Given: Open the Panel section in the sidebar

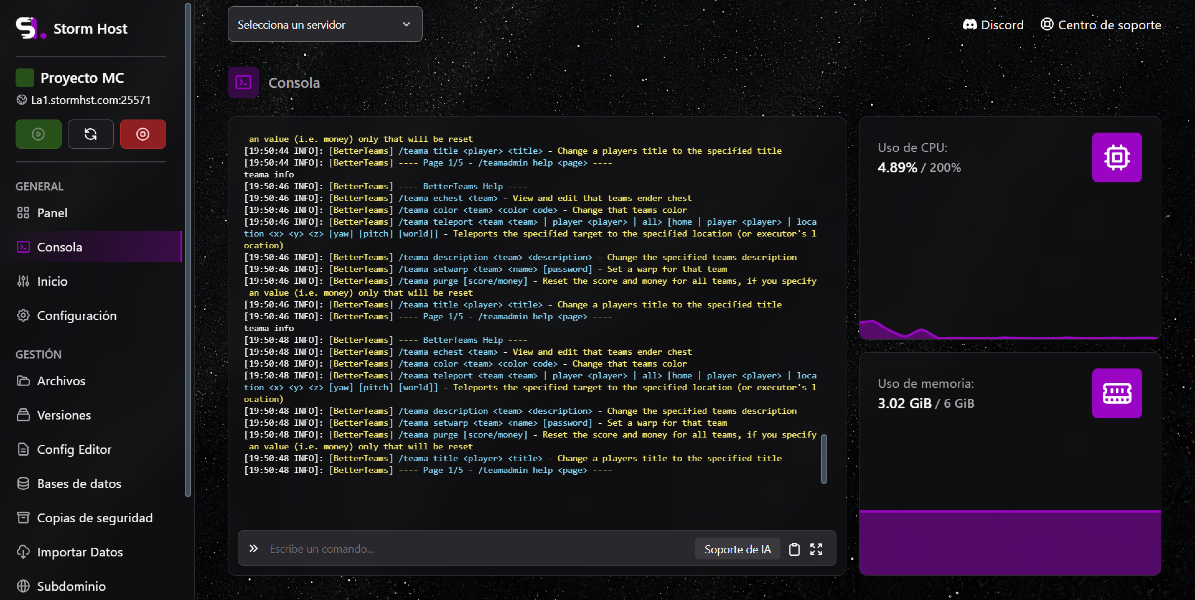Looking at the screenshot, I should (x=52, y=213).
